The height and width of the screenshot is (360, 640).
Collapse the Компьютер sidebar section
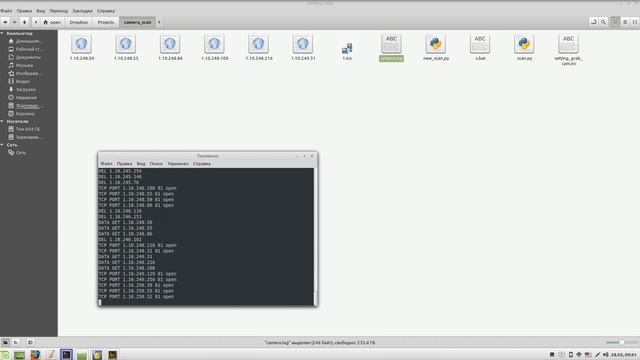[x=2, y=33]
